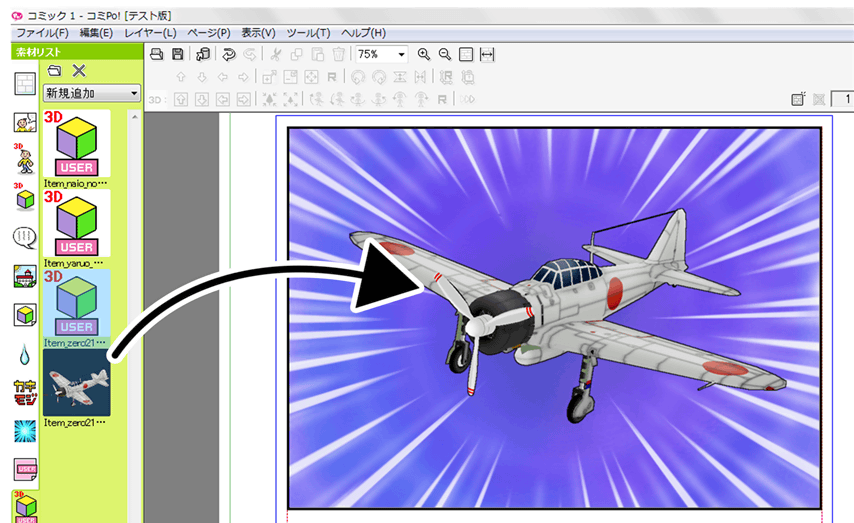Click the flip horizontal icon
Viewport: 854px width, 523px height.
point(420,77)
